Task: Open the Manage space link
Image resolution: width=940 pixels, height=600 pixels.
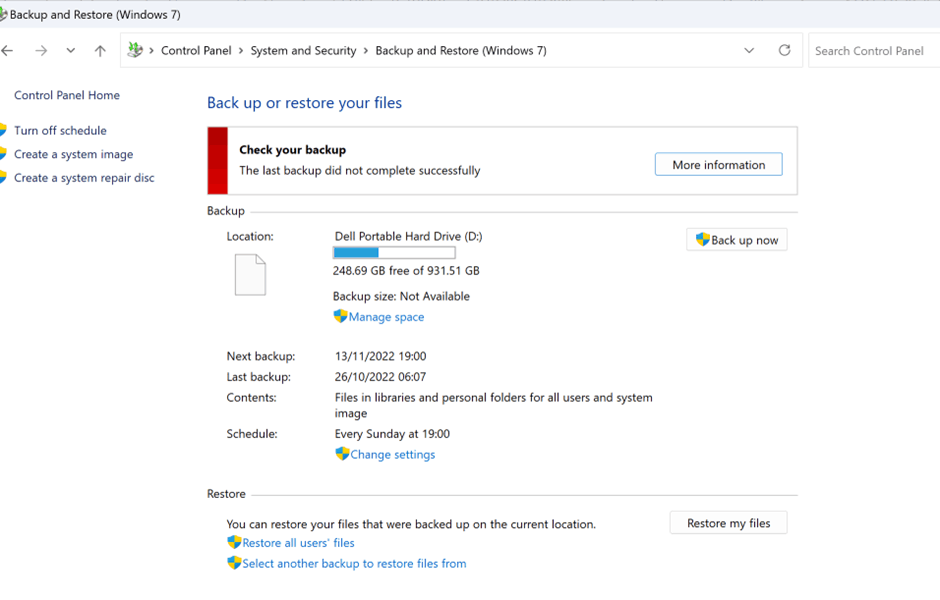Action: (x=386, y=317)
